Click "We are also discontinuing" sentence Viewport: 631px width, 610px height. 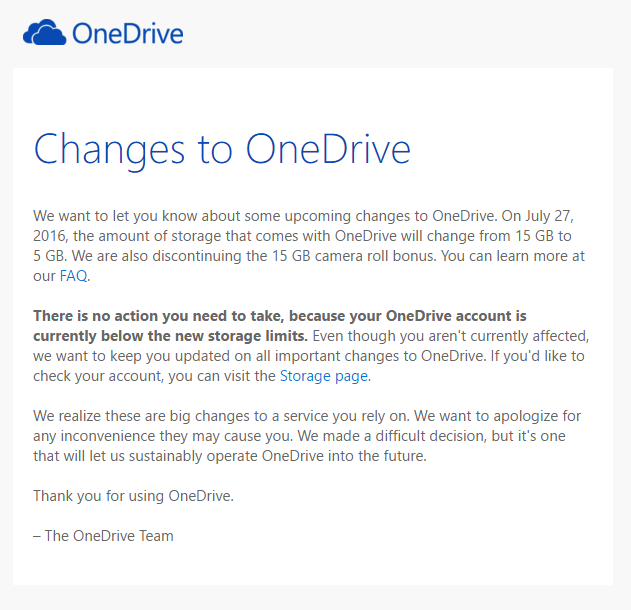(170, 256)
